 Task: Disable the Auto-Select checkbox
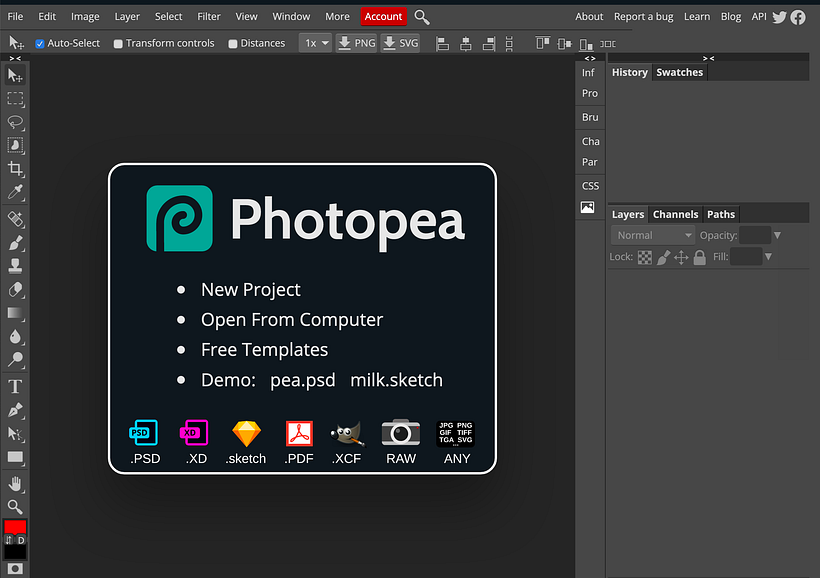pos(40,43)
